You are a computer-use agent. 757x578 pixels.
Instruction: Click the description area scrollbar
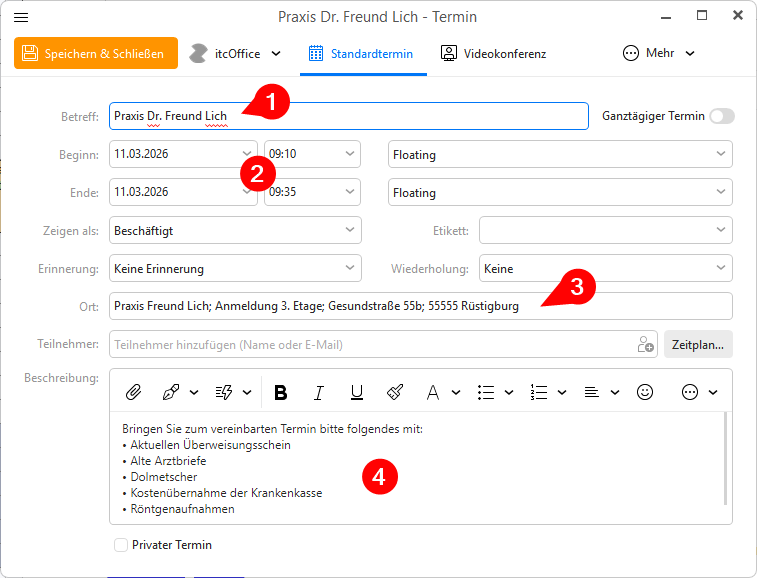point(727,460)
